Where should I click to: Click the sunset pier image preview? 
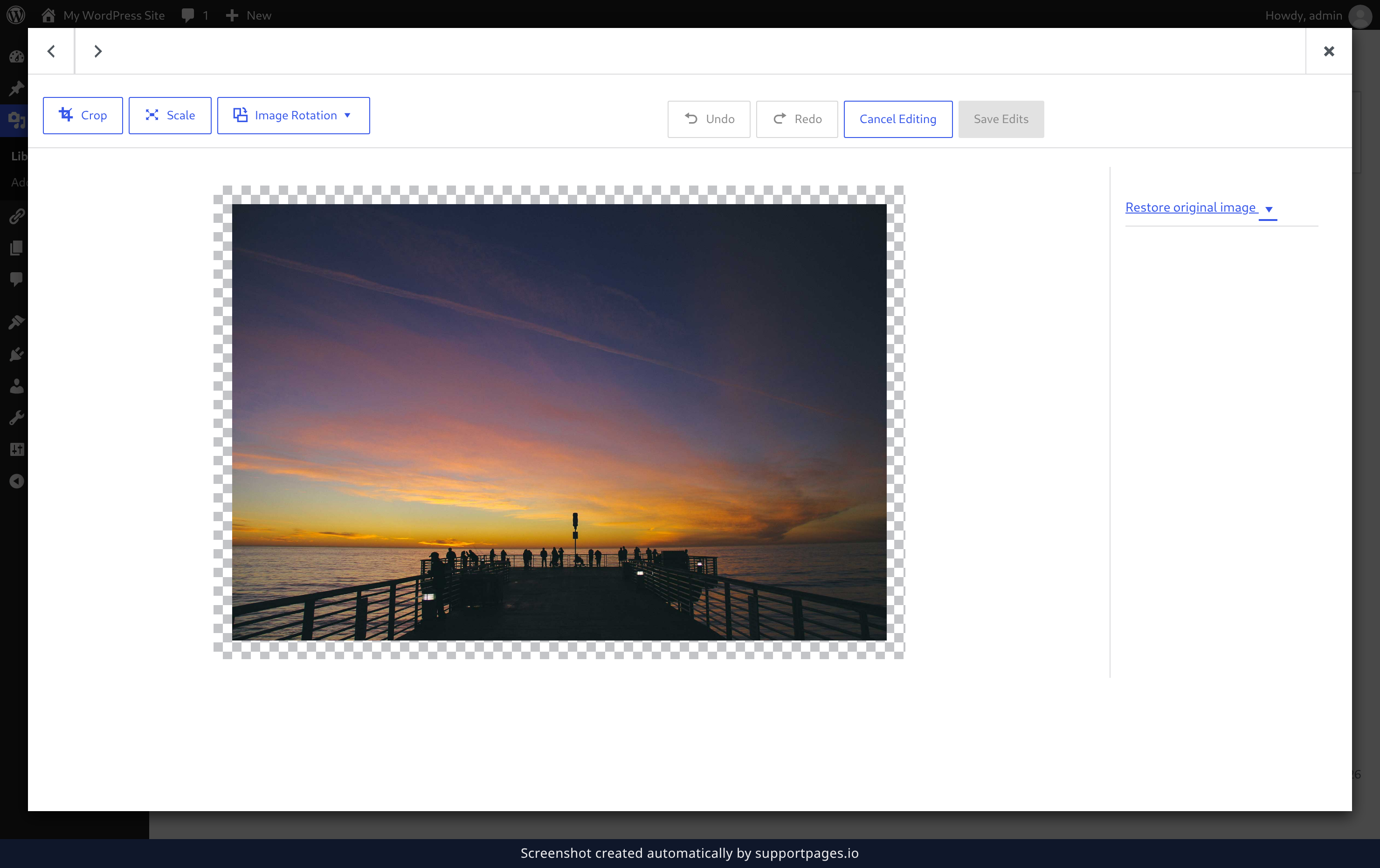tap(559, 422)
